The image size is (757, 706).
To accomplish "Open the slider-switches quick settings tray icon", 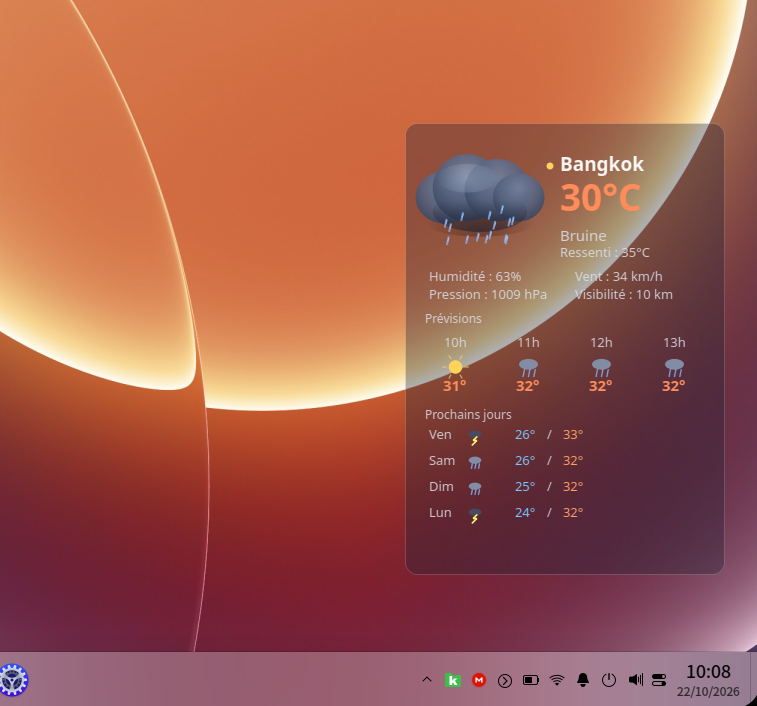I will coord(659,680).
